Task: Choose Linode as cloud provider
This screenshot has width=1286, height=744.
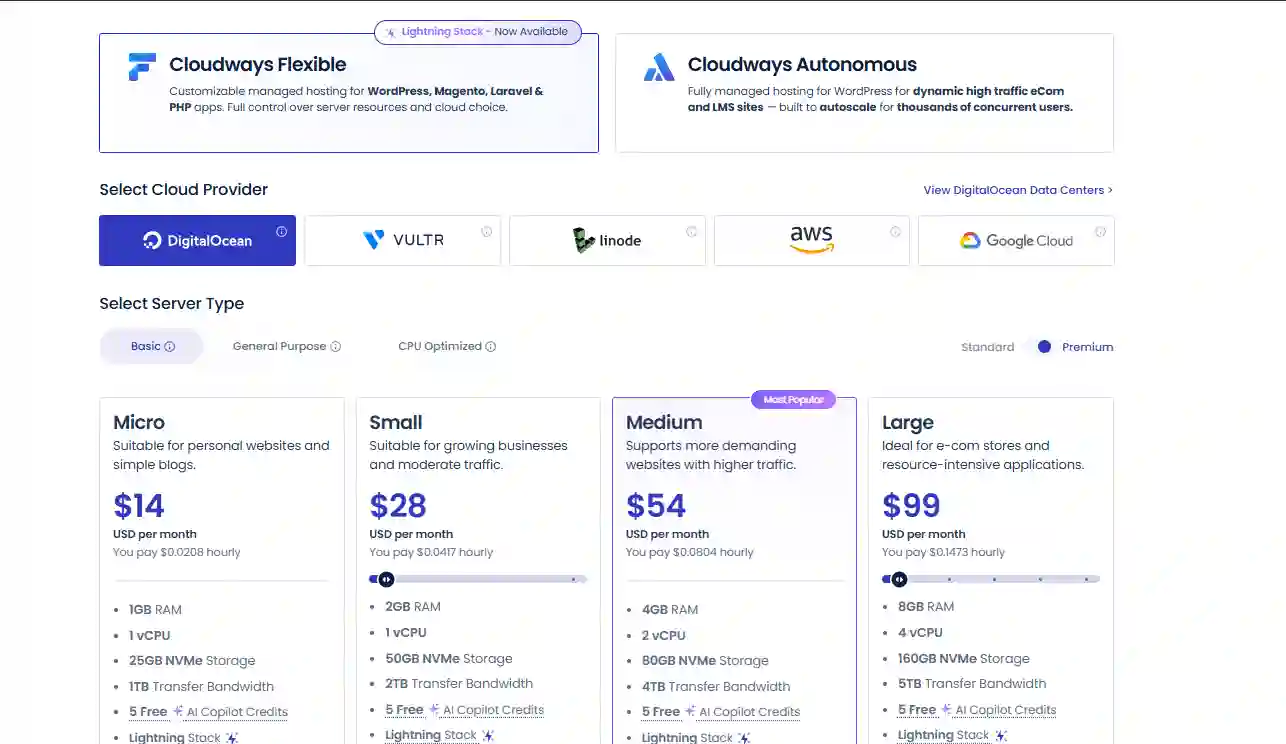Action: pyautogui.click(x=607, y=240)
